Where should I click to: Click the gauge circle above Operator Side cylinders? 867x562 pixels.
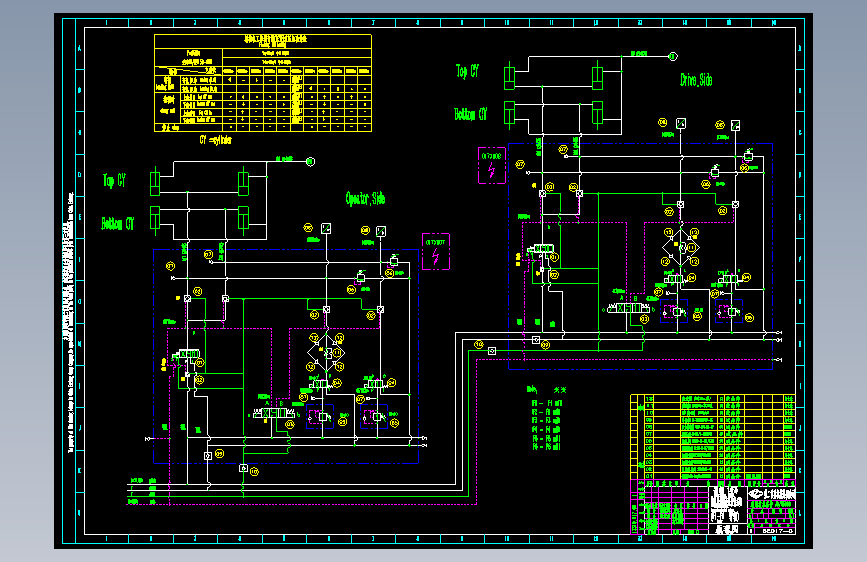pyautogui.click(x=310, y=162)
